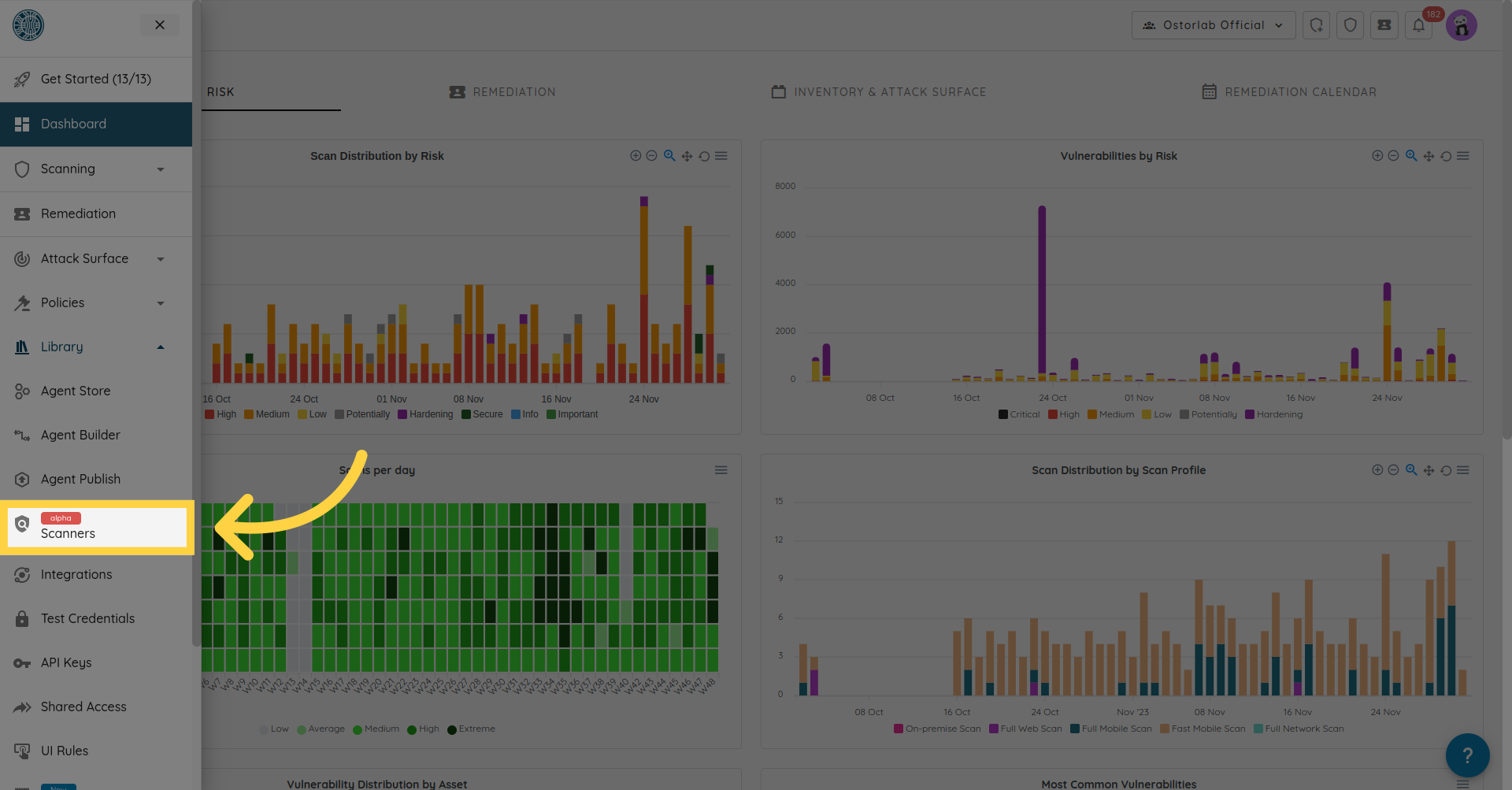1512x790 pixels.
Task: Click the user avatar in top bar
Action: 1461,26
